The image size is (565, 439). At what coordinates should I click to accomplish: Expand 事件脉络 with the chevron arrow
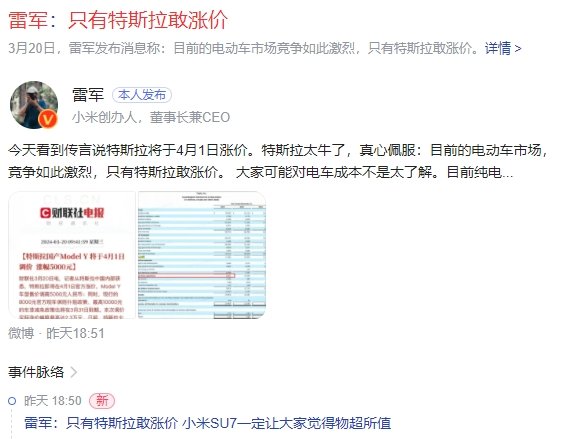coord(74,372)
